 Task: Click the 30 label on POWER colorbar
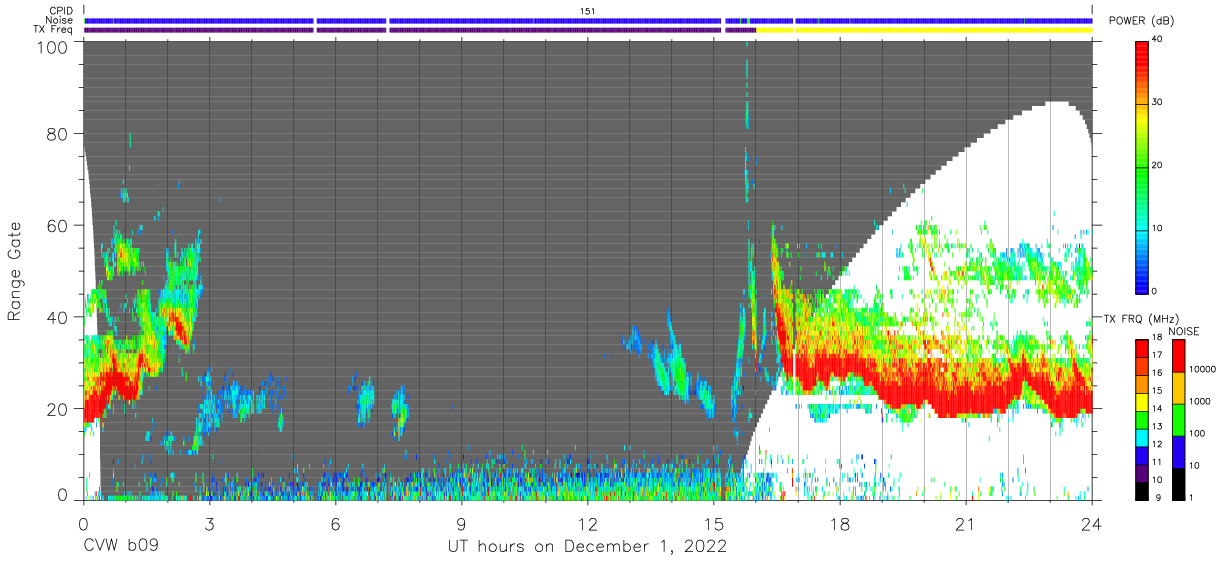pyautogui.click(x=1158, y=102)
